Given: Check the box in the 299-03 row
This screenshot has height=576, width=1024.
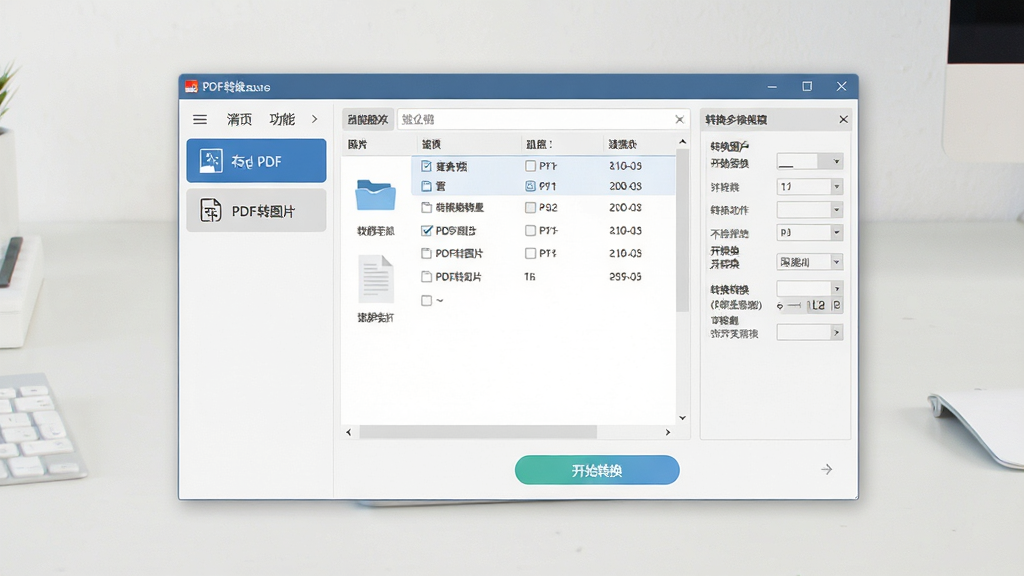Looking at the screenshot, I should point(426,277).
